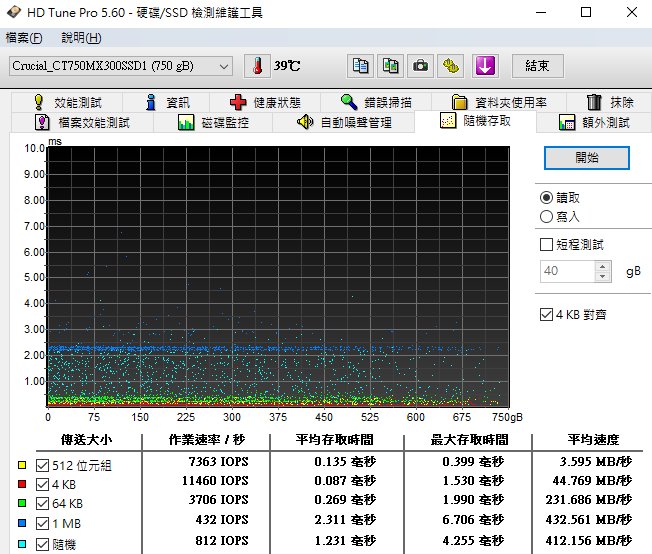Click the 開始 button to start test
The height and width of the screenshot is (554, 652).
587,158
